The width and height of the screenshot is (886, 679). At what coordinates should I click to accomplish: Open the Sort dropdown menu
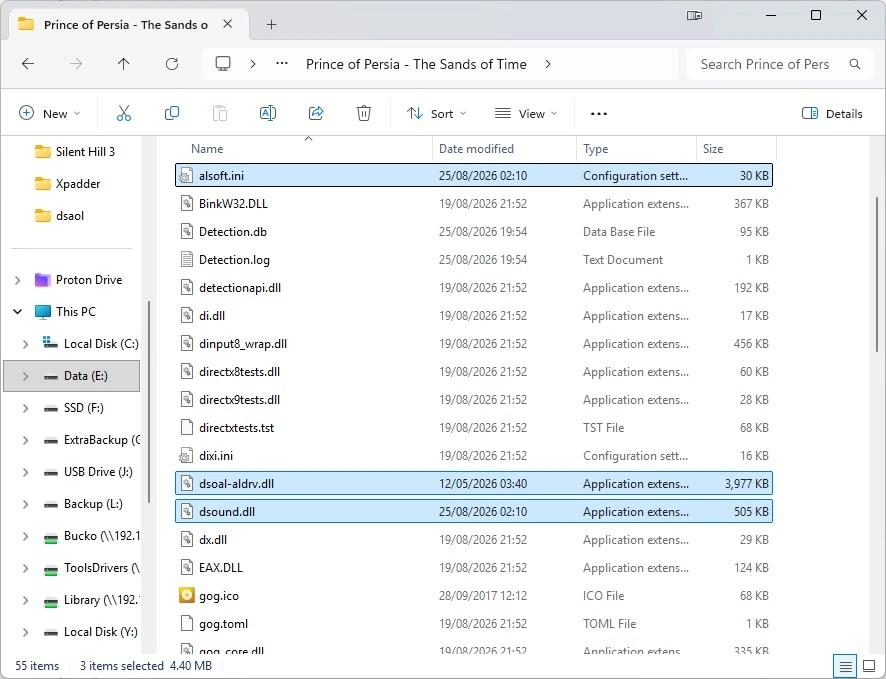[x=436, y=114]
